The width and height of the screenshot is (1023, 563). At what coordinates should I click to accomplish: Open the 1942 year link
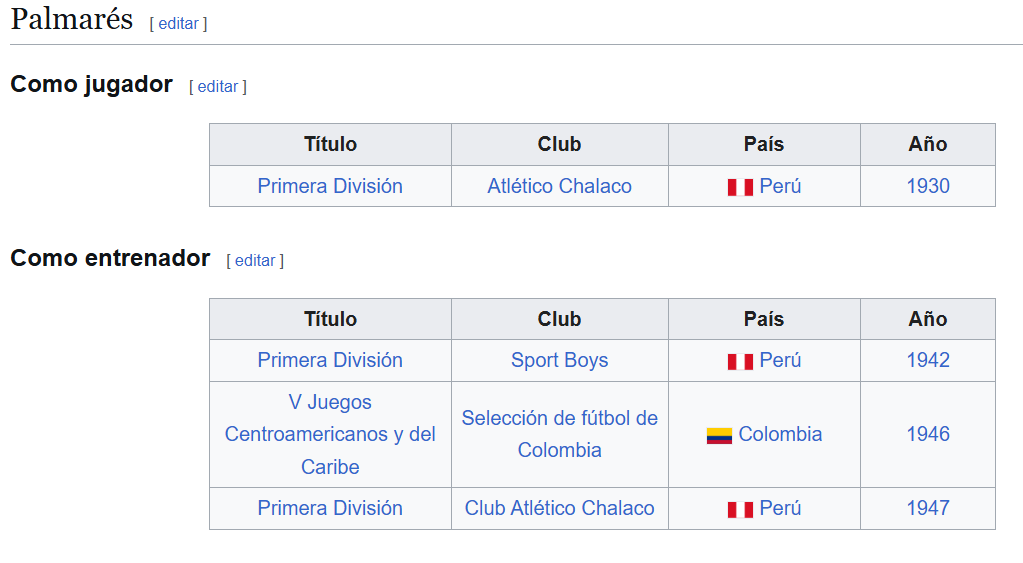click(927, 360)
